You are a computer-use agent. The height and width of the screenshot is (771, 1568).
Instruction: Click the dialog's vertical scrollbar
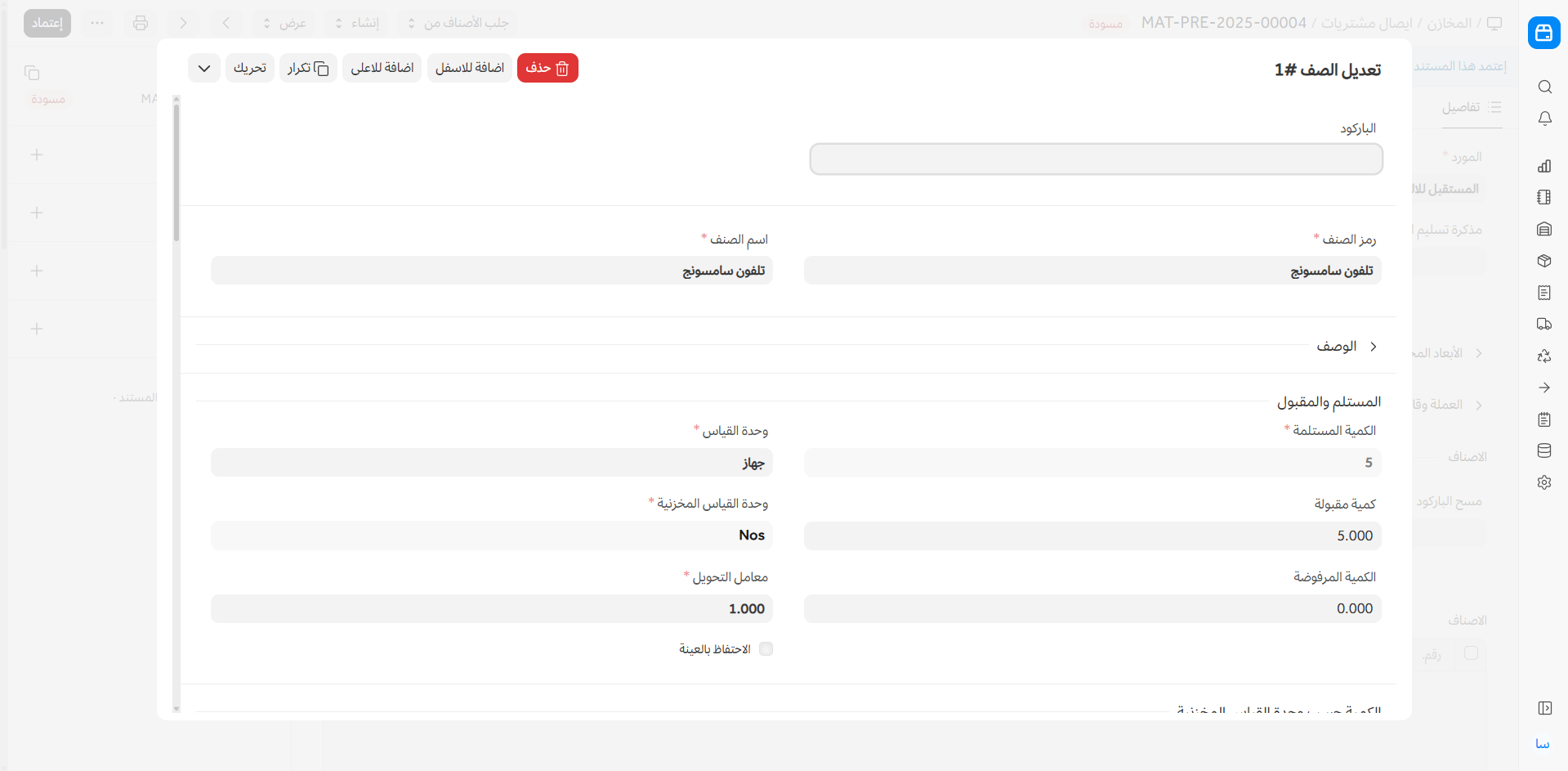point(176,172)
